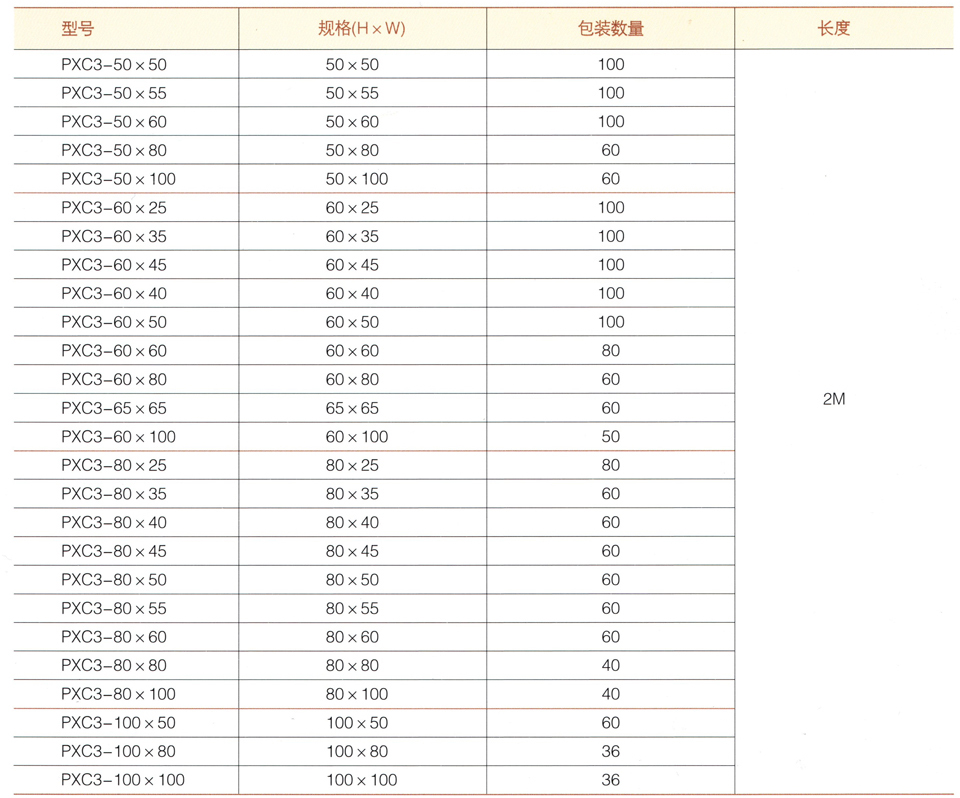Click quantity 80 in PXC3-60×60 row
This screenshot has width=960, height=798.
coord(610,351)
